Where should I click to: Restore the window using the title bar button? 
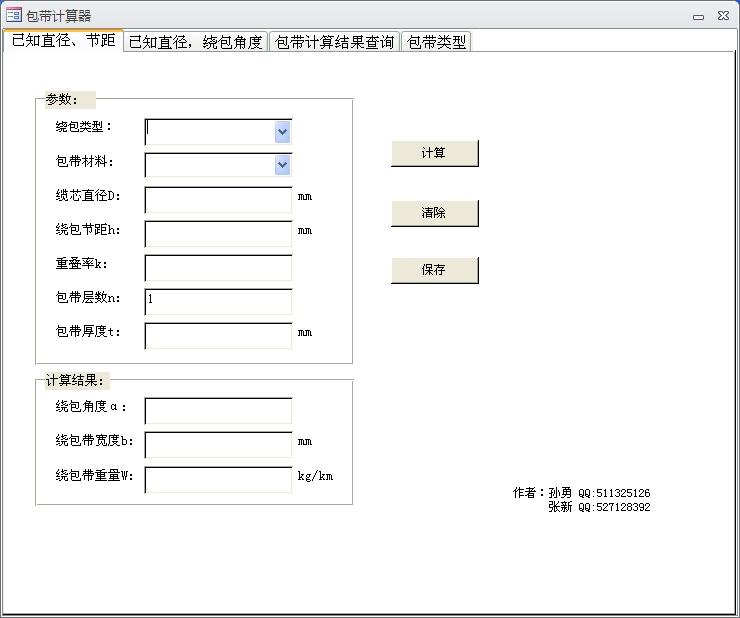(x=698, y=16)
